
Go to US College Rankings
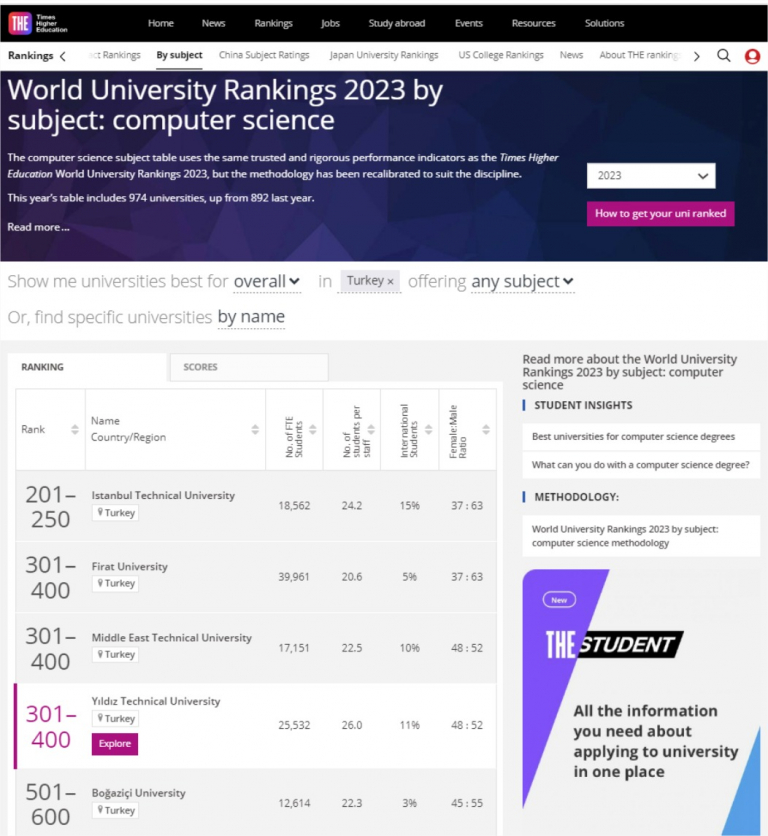click(501, 55)
